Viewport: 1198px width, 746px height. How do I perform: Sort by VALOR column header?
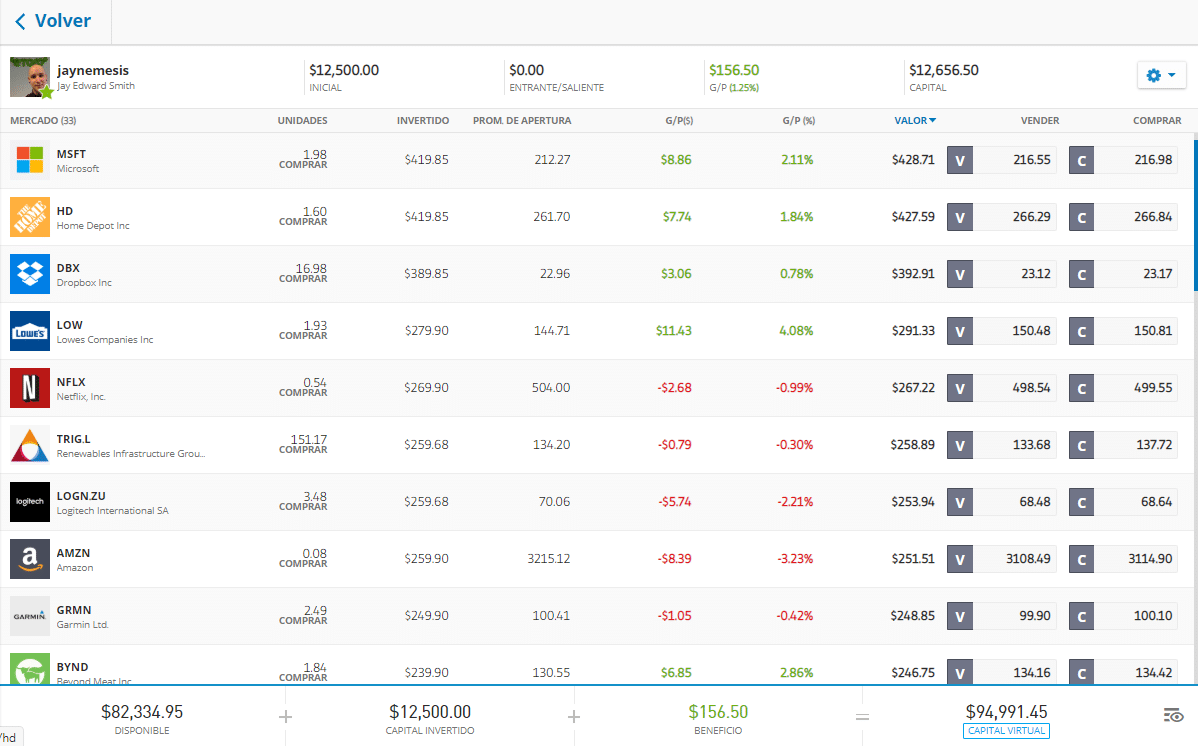pos(915,121)
